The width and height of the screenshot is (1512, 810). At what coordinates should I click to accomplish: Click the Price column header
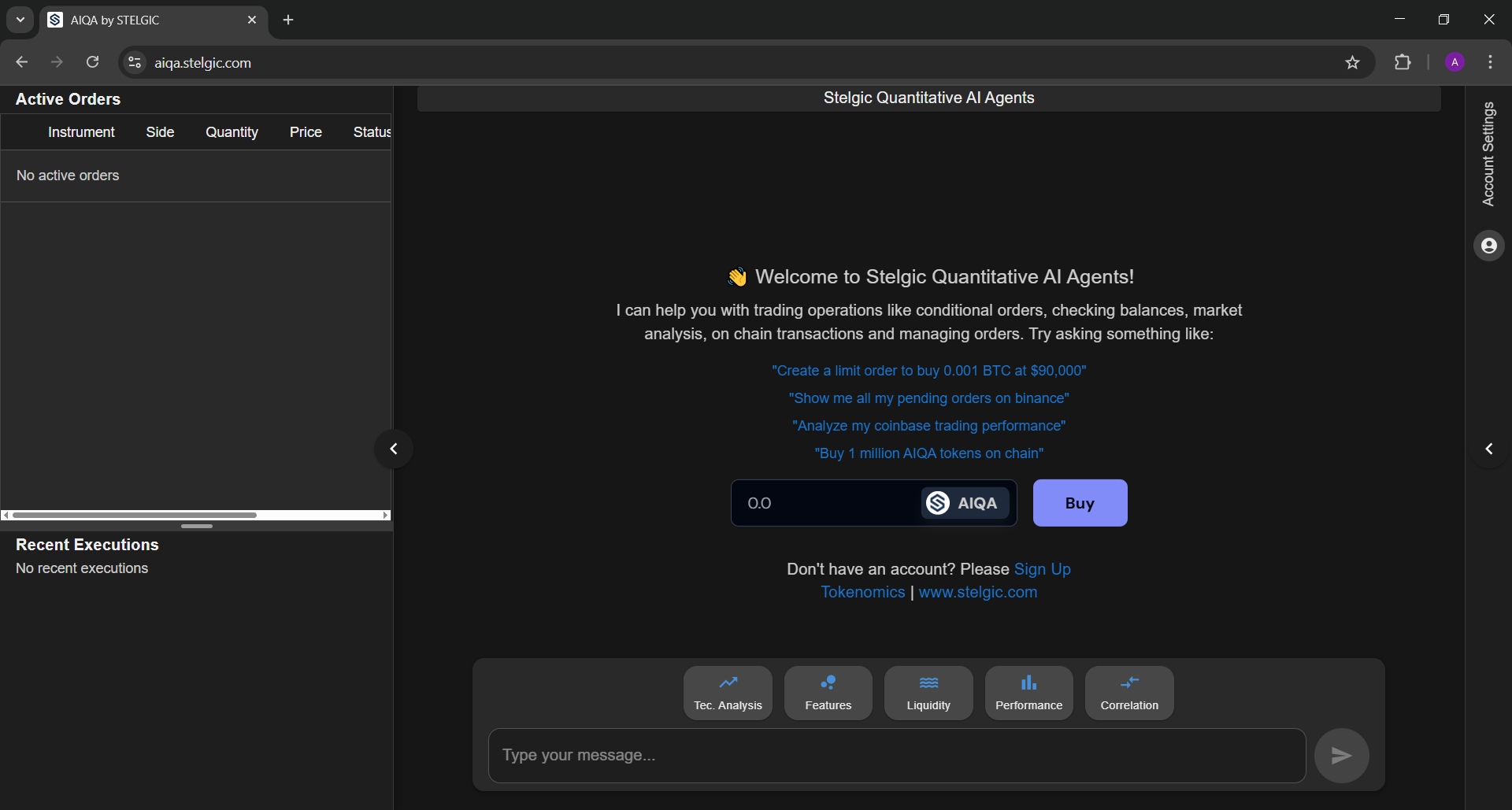pyautogui.click(x=306, y=132)
